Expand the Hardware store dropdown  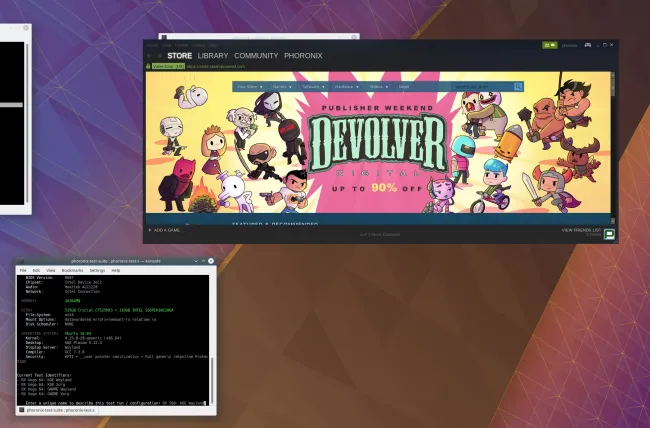pos(347,87)
